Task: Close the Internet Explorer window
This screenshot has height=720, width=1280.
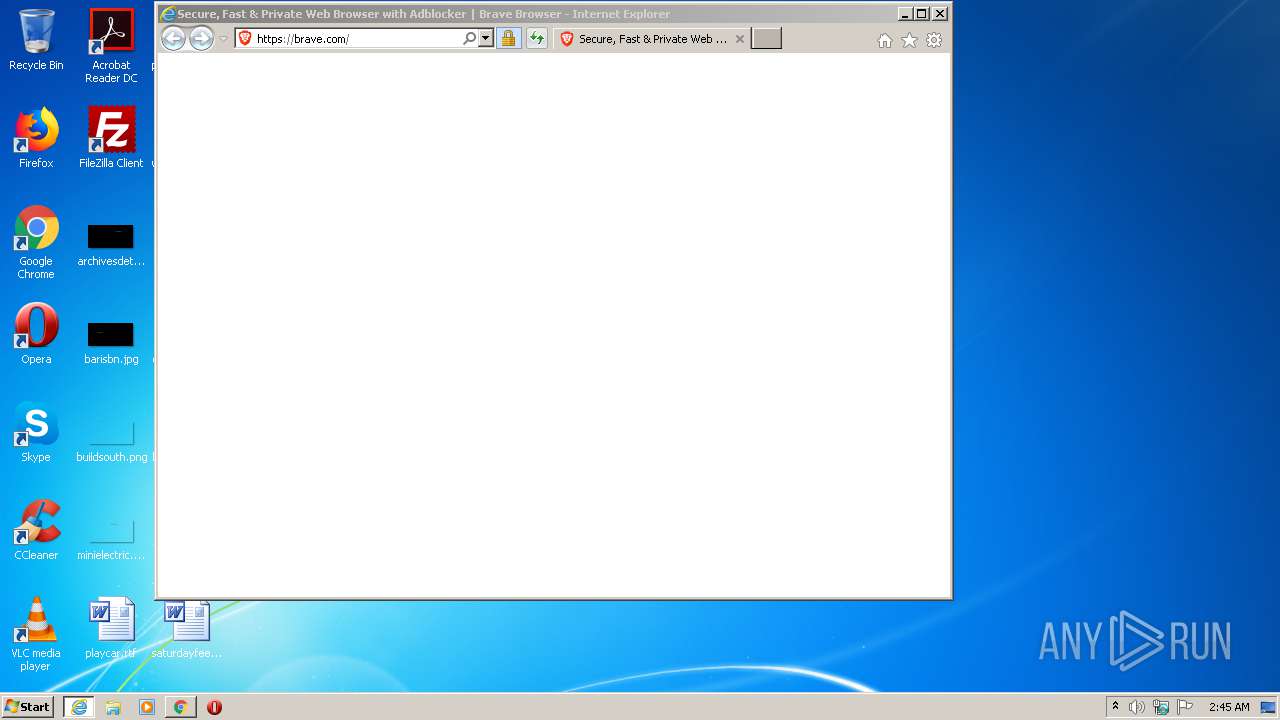Action: (x=940, y=14)
